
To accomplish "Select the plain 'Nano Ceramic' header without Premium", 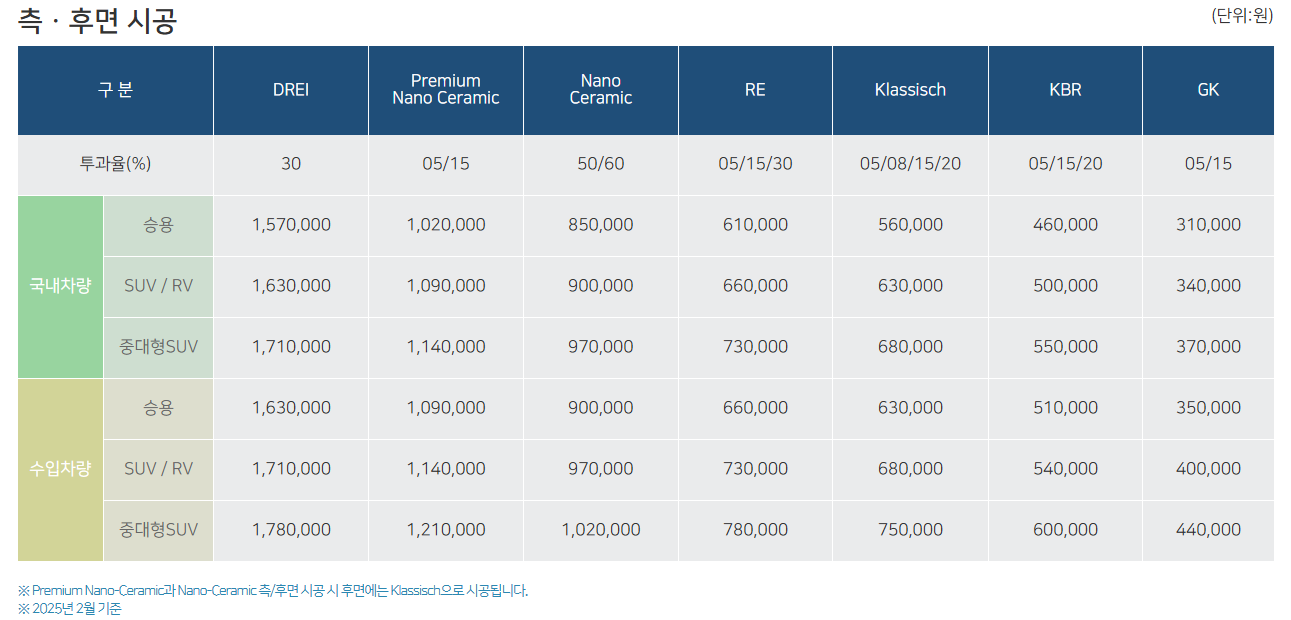I will click(x=601, y=90).
